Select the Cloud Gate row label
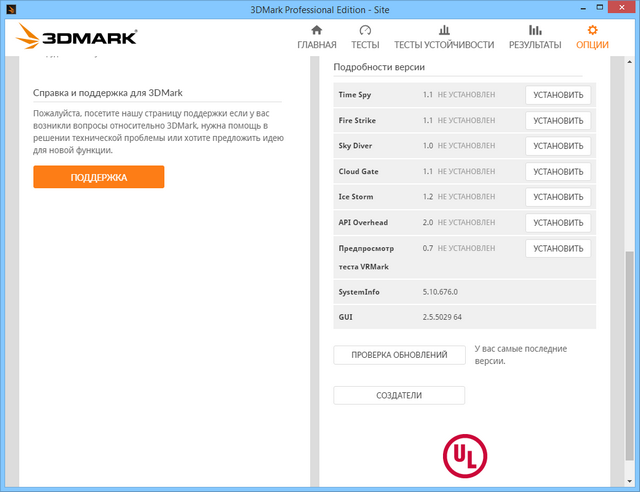Viewport: 640px width, 492px height. [x=358, y=171]
